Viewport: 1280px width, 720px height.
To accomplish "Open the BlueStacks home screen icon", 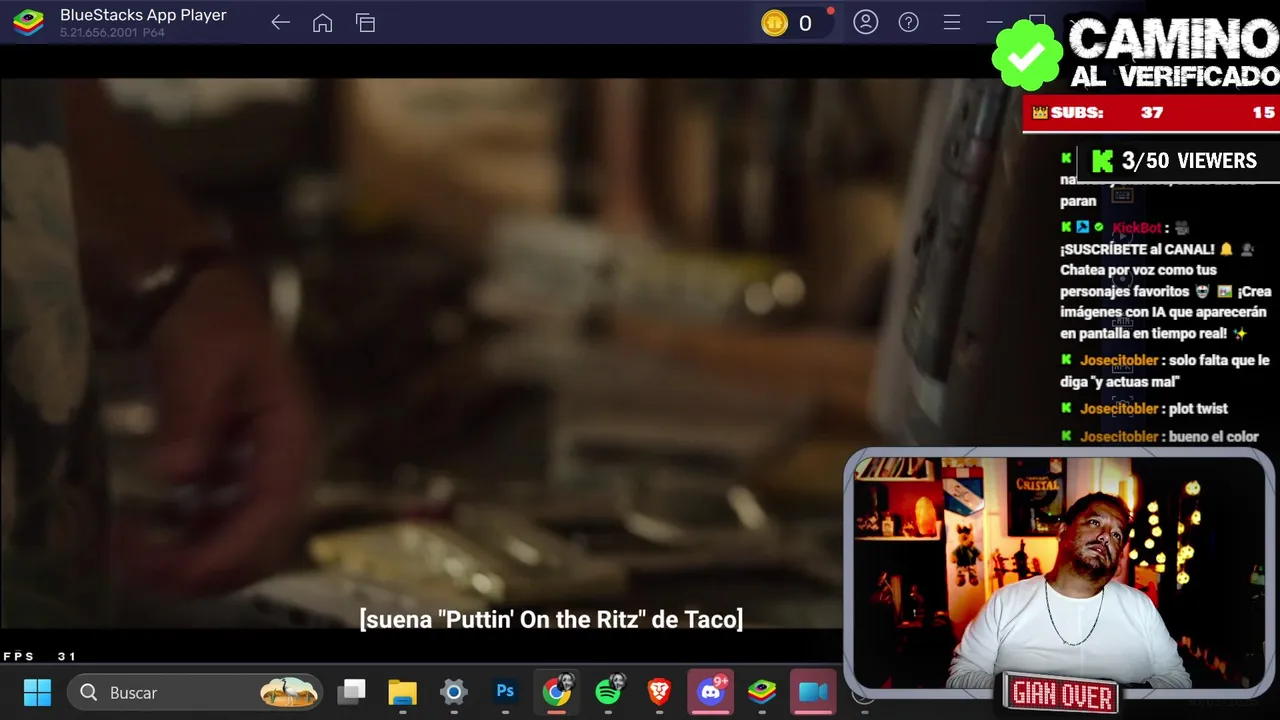I will coord(322,23).
